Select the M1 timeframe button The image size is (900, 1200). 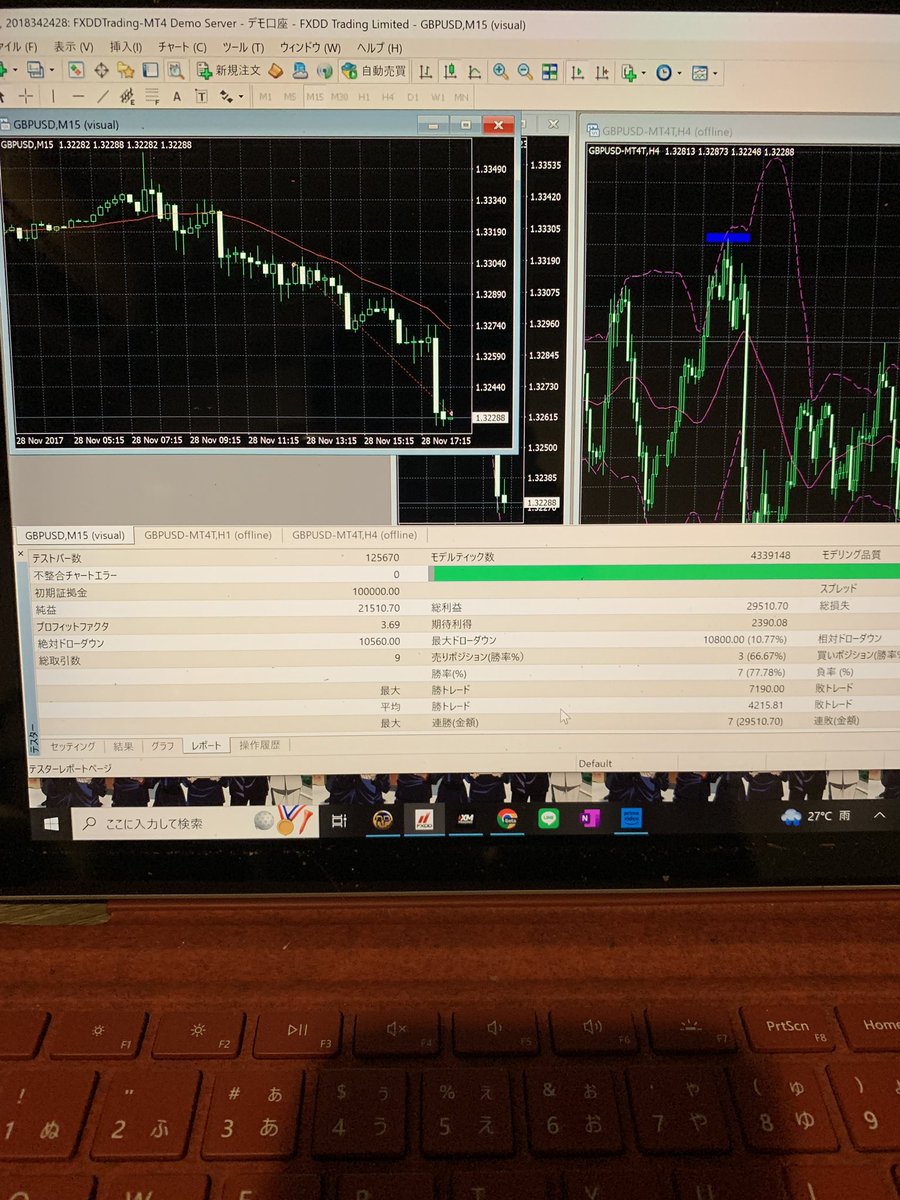[x=265, y=97]
